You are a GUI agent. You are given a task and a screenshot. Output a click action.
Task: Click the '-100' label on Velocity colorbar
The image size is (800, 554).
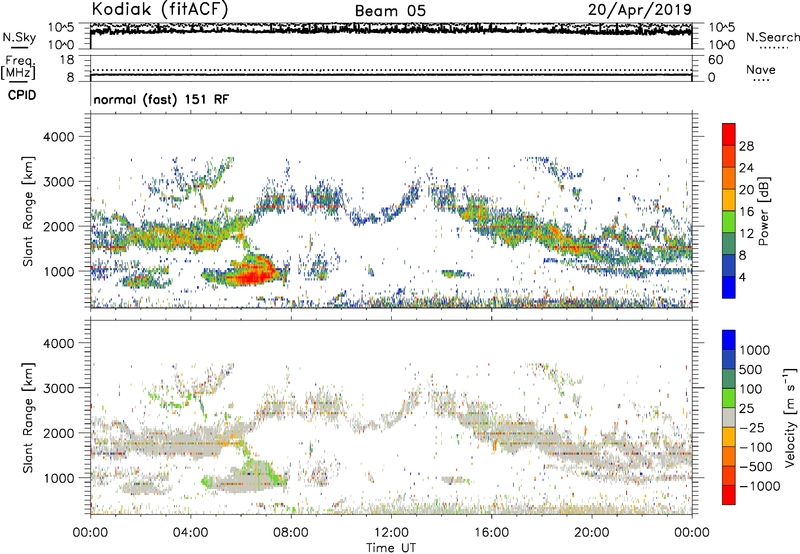click(x=756, y=447)
